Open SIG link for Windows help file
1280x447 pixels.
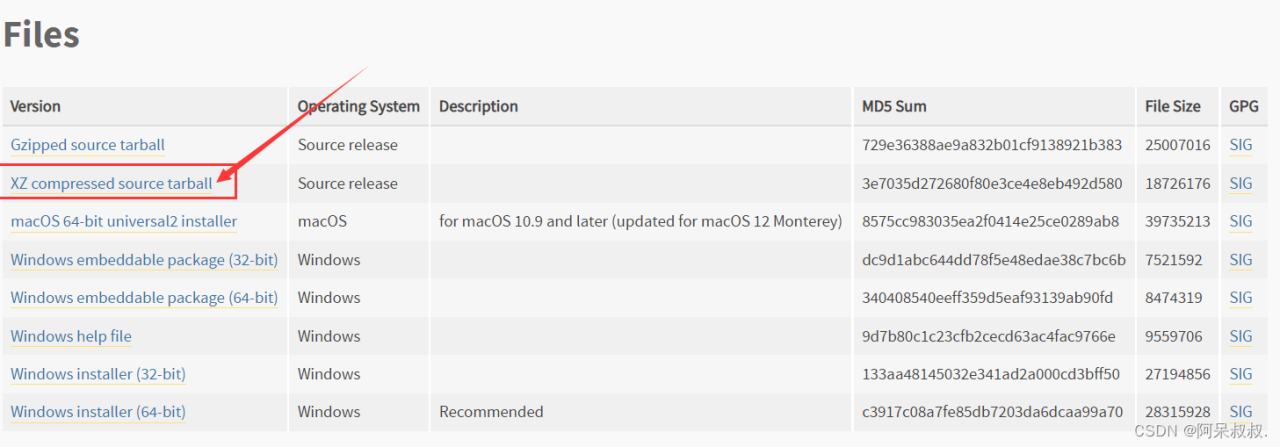[1241, 336]
